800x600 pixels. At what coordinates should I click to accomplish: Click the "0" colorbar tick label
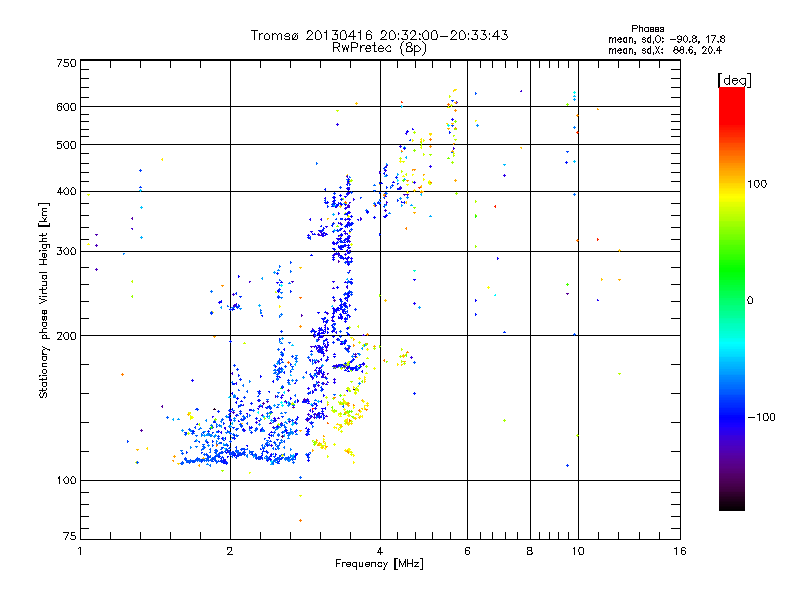click(749, 301)
